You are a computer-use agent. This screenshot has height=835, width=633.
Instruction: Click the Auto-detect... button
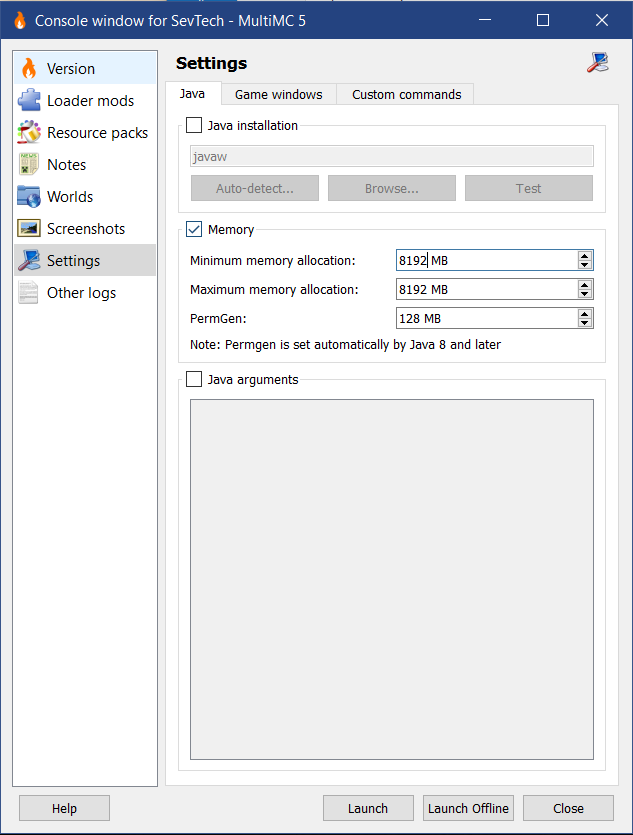pos(255,188)
